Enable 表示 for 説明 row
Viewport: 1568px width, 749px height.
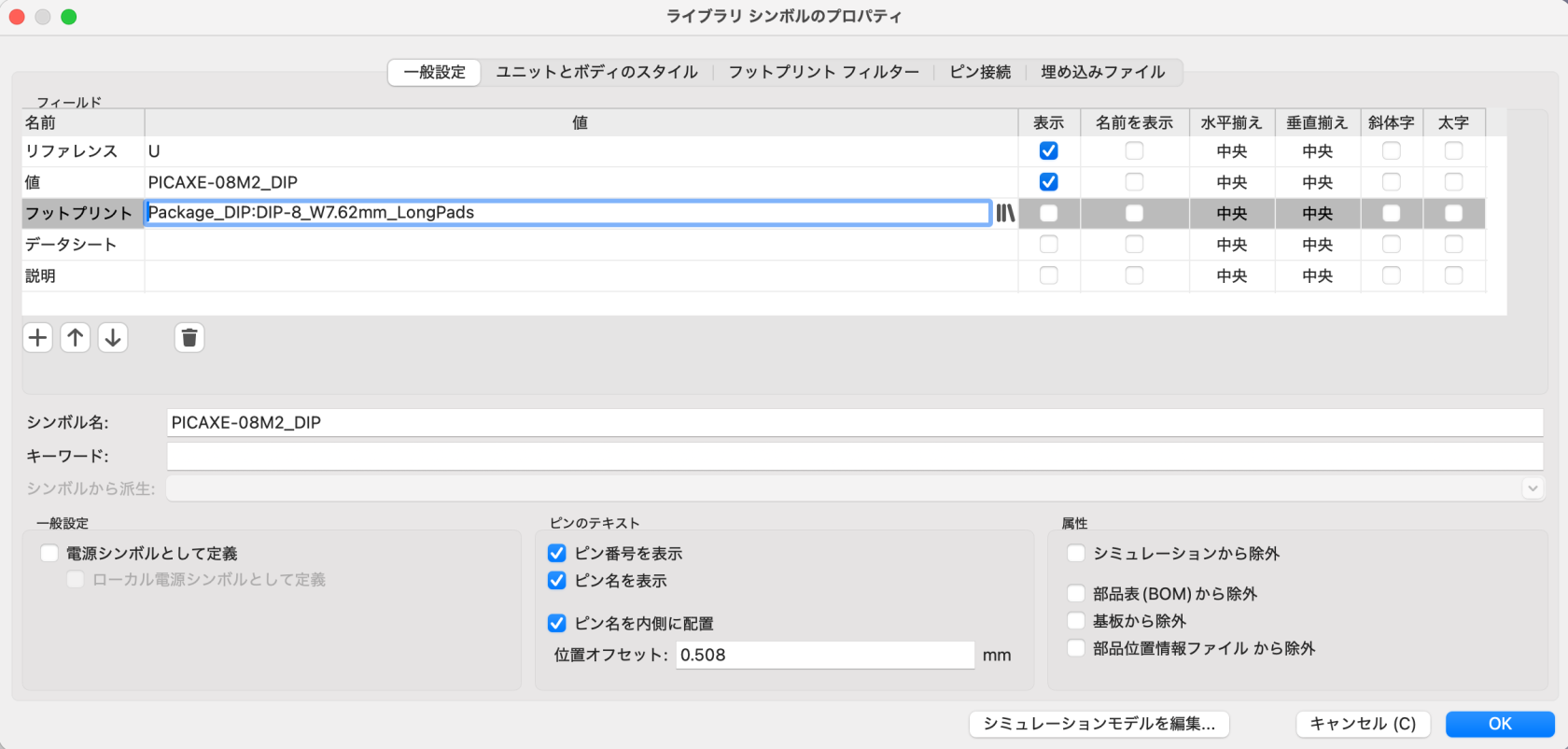pyautogui.click(x=1049, y=276)
